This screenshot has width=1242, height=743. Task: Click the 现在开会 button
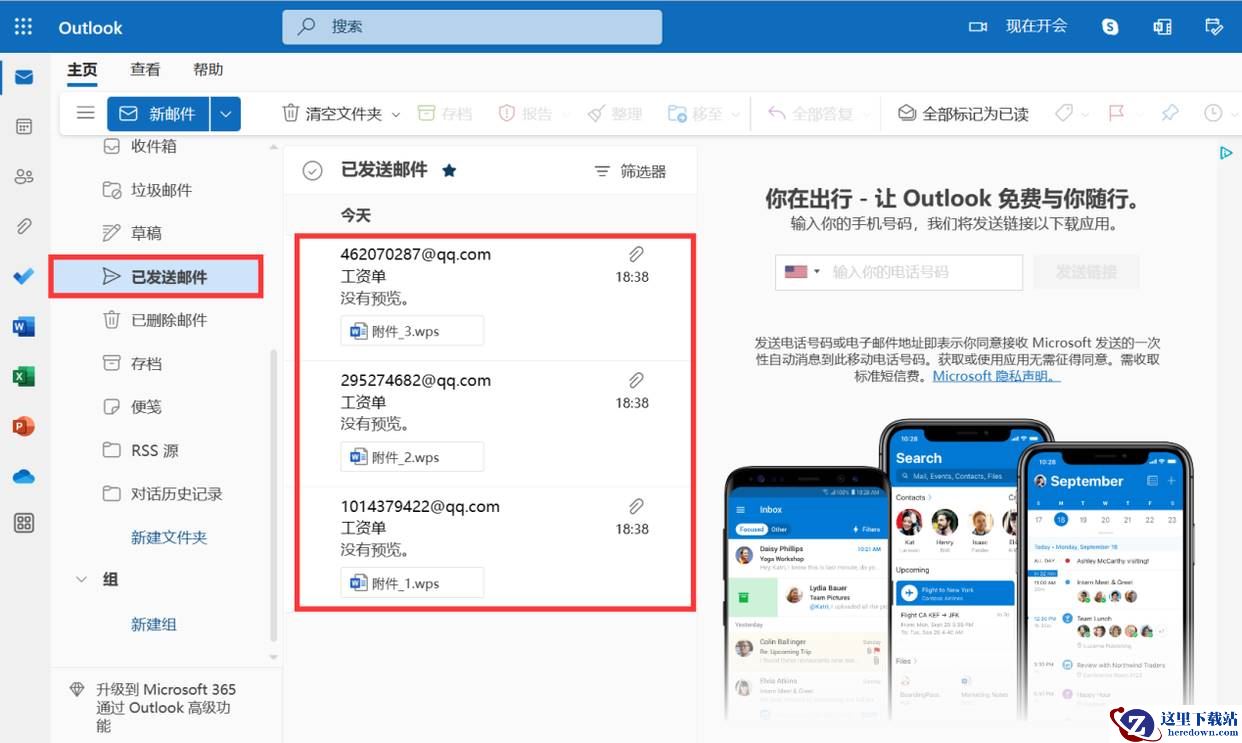tap(1019, 27)
